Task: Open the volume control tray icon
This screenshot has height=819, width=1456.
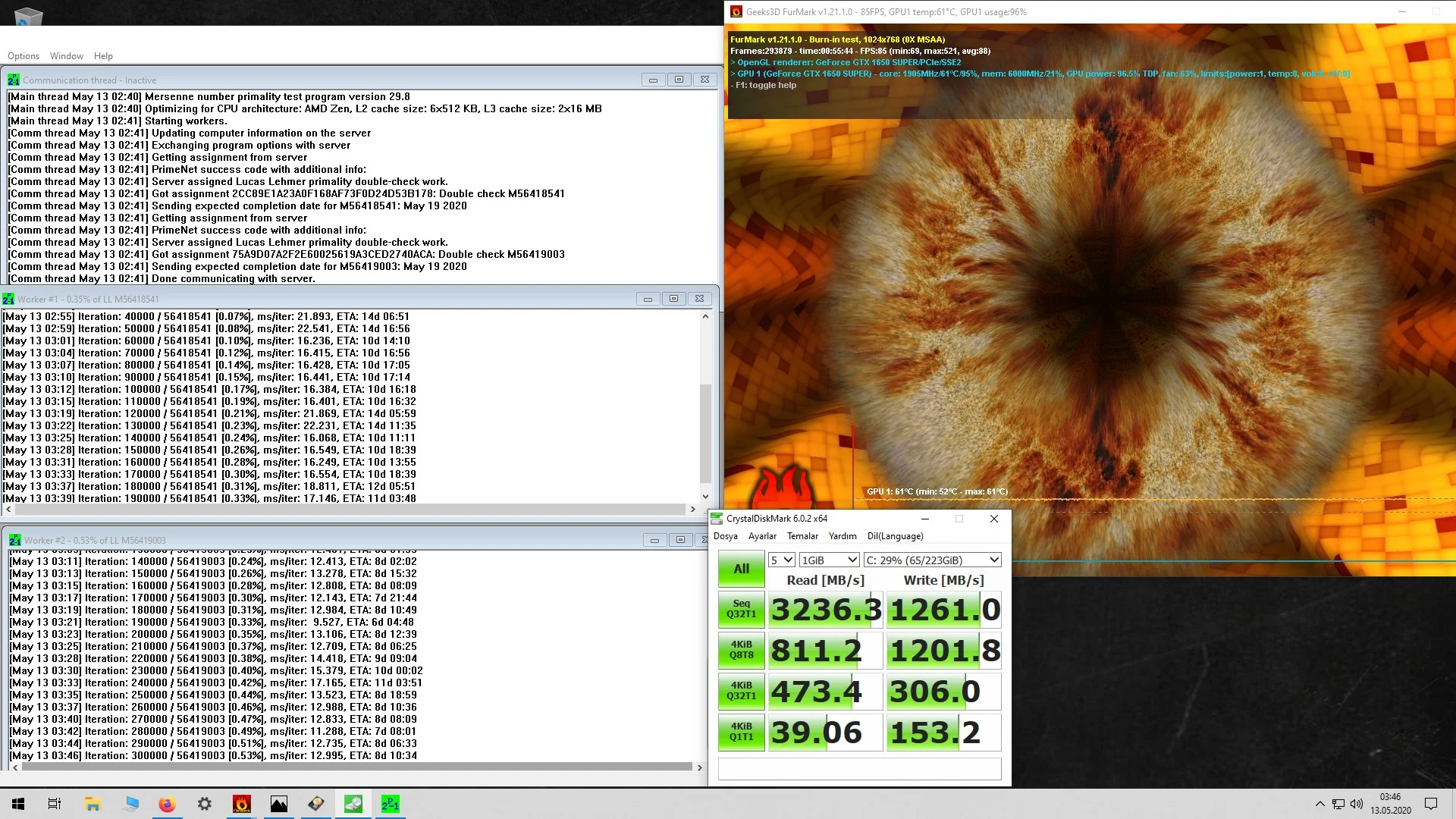Action: pos(1357,804)
